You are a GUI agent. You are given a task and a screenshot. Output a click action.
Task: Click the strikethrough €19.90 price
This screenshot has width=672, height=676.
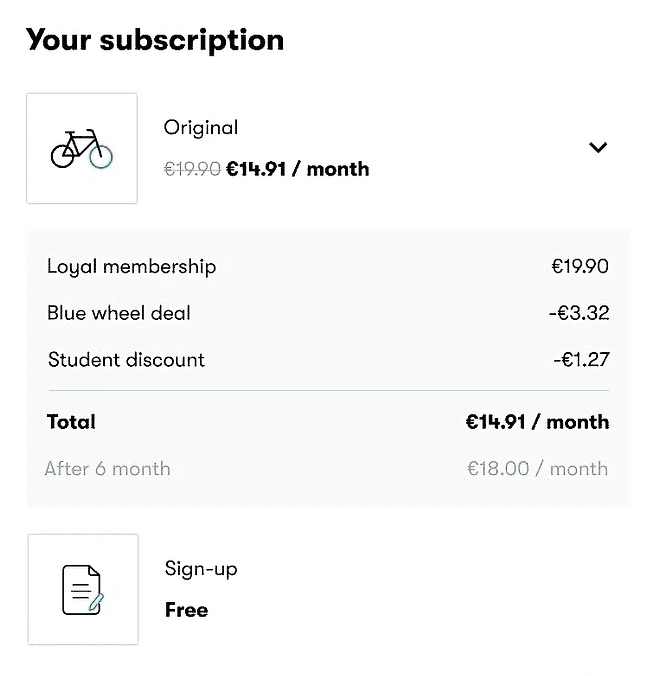click(x=192, y=169)
